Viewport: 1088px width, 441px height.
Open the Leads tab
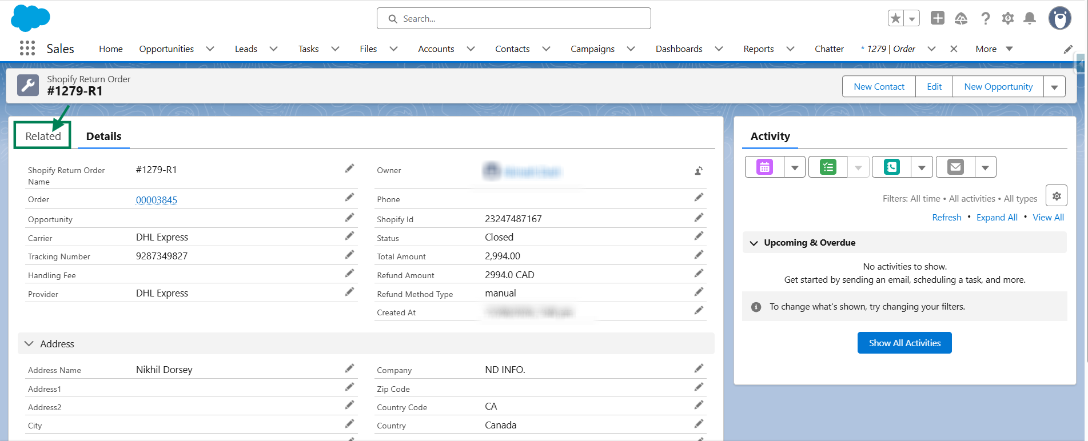pos(246,49)
